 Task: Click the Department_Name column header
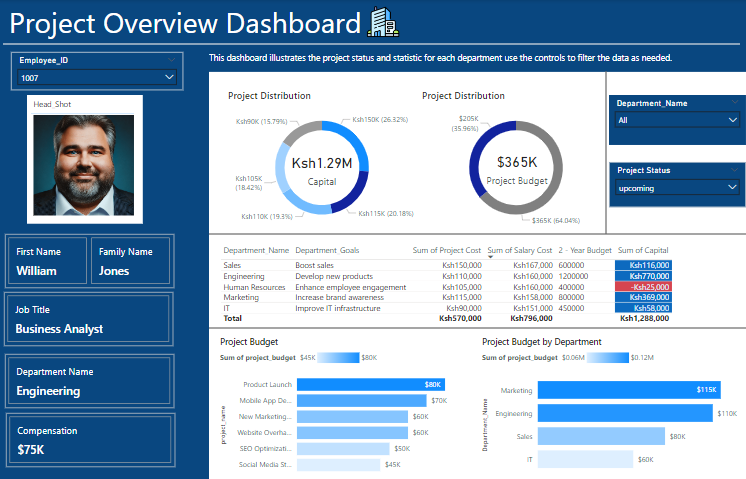point(256,250)
